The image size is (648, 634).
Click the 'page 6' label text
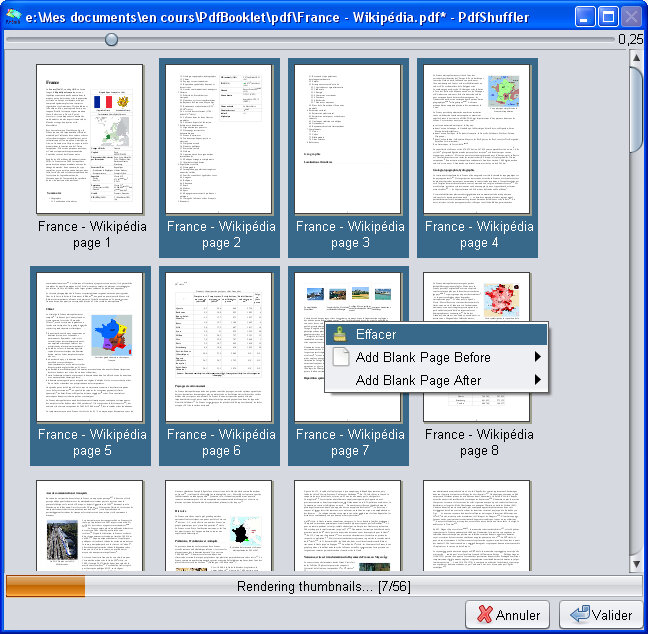(221, 450)
